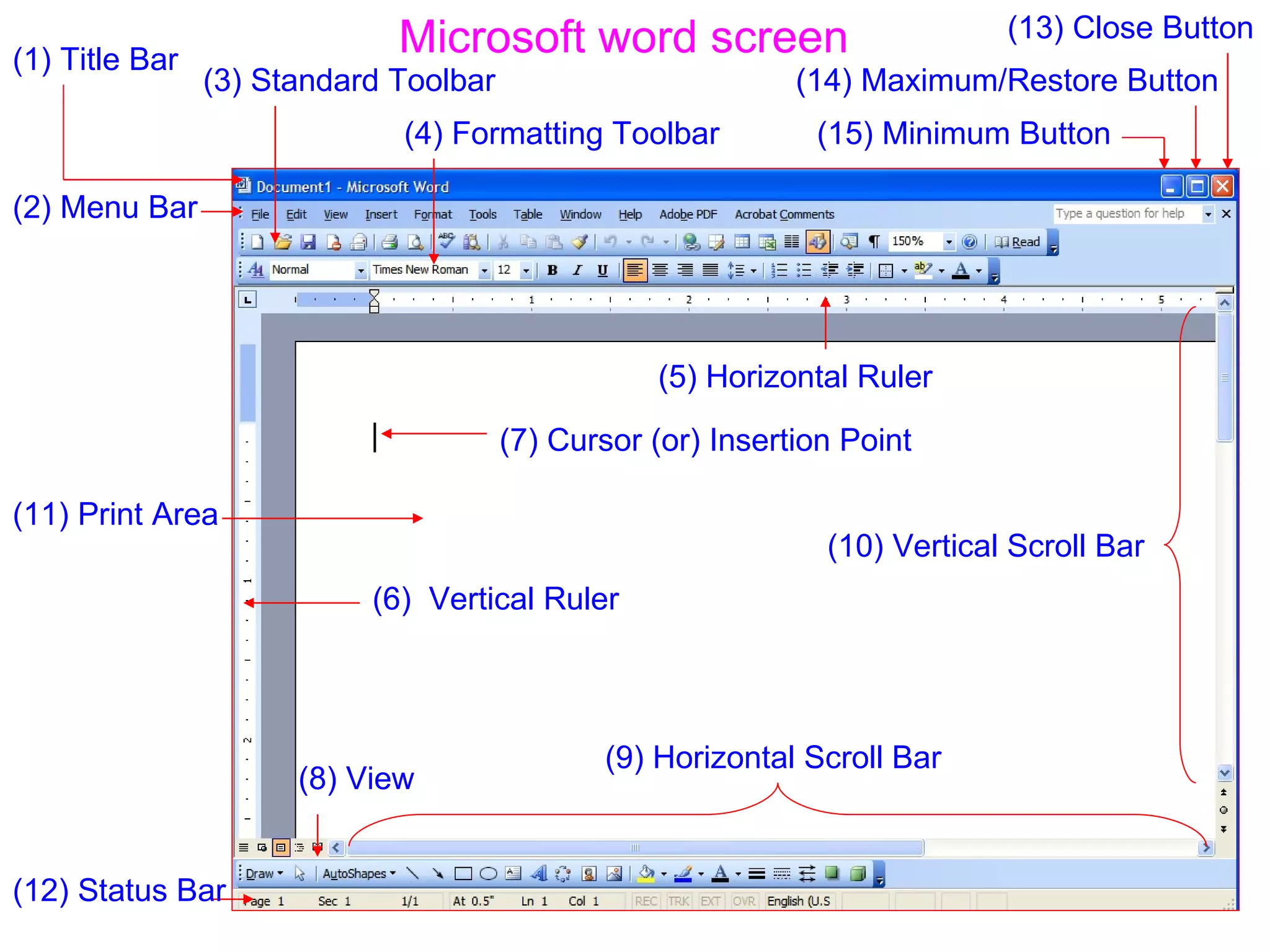Toggle Italic formatting

point(577,270)
